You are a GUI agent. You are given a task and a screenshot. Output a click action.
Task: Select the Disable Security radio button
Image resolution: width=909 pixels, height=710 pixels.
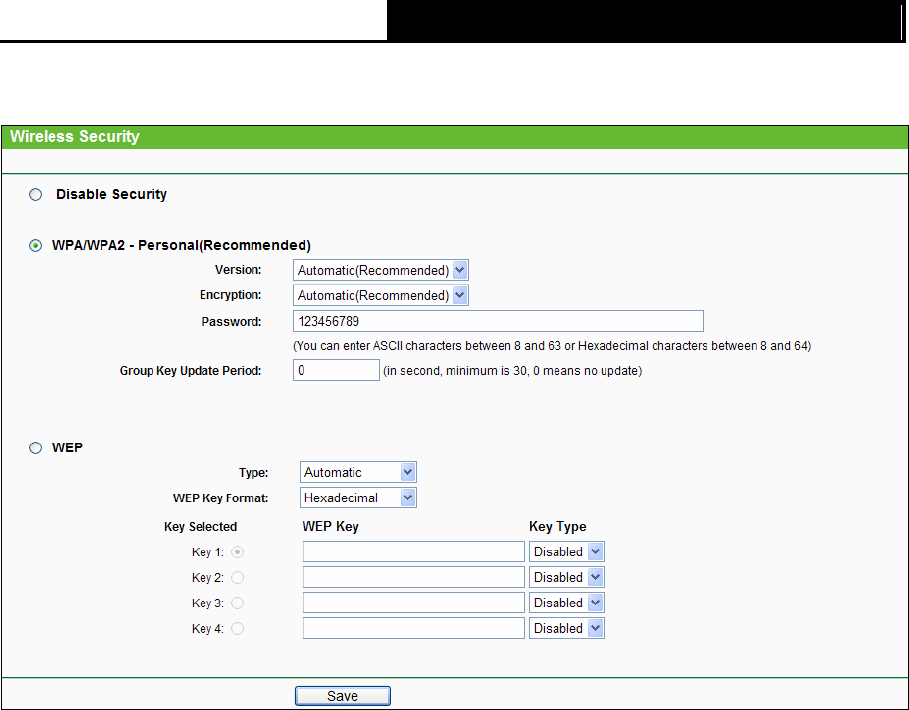tap(36, 195)
